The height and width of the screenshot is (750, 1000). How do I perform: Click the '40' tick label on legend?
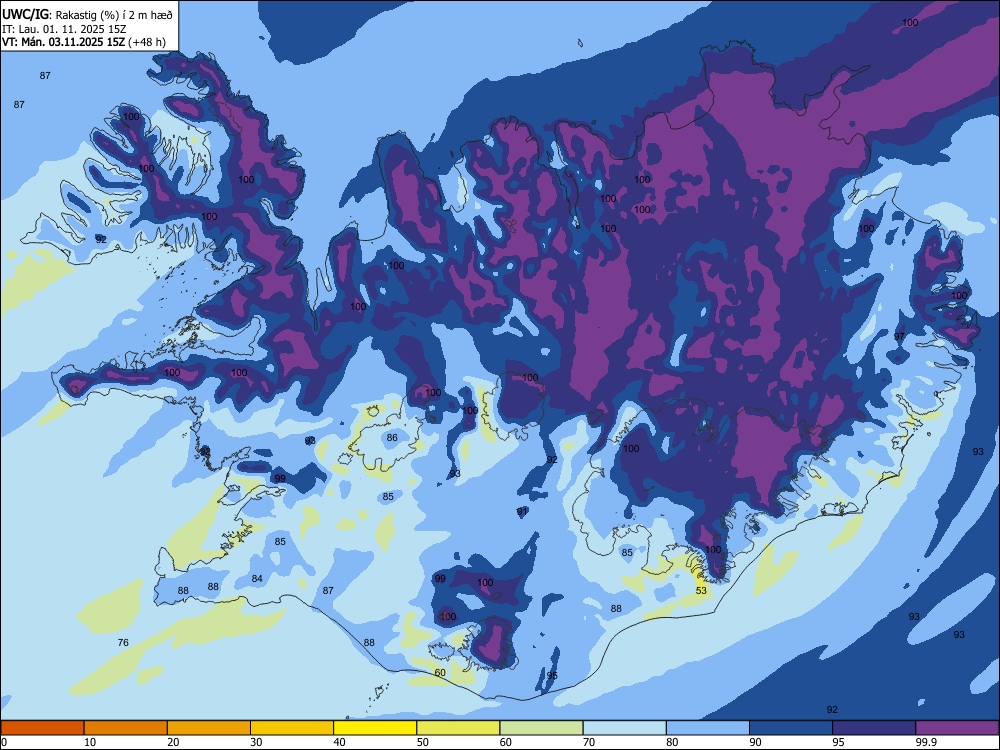[x=340, y=742]
